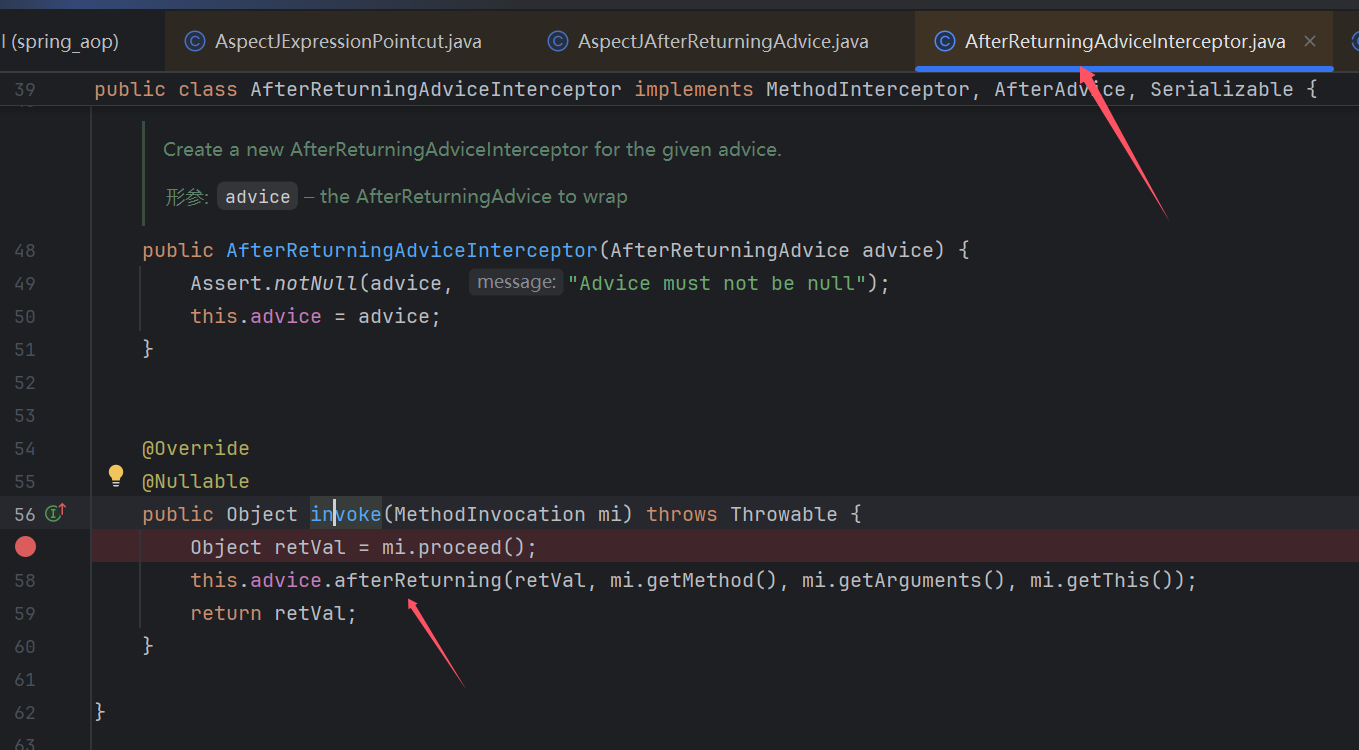The image size is (1359, 750).
Task: Click "return retVal;" on line 59
Action: 274,613
